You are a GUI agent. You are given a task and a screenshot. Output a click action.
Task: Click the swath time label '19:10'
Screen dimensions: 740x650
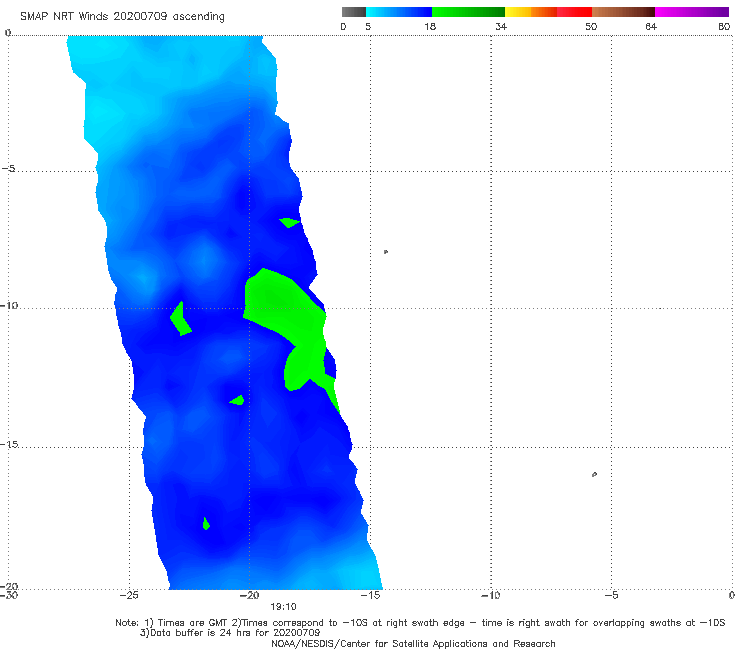pos(283,607)
